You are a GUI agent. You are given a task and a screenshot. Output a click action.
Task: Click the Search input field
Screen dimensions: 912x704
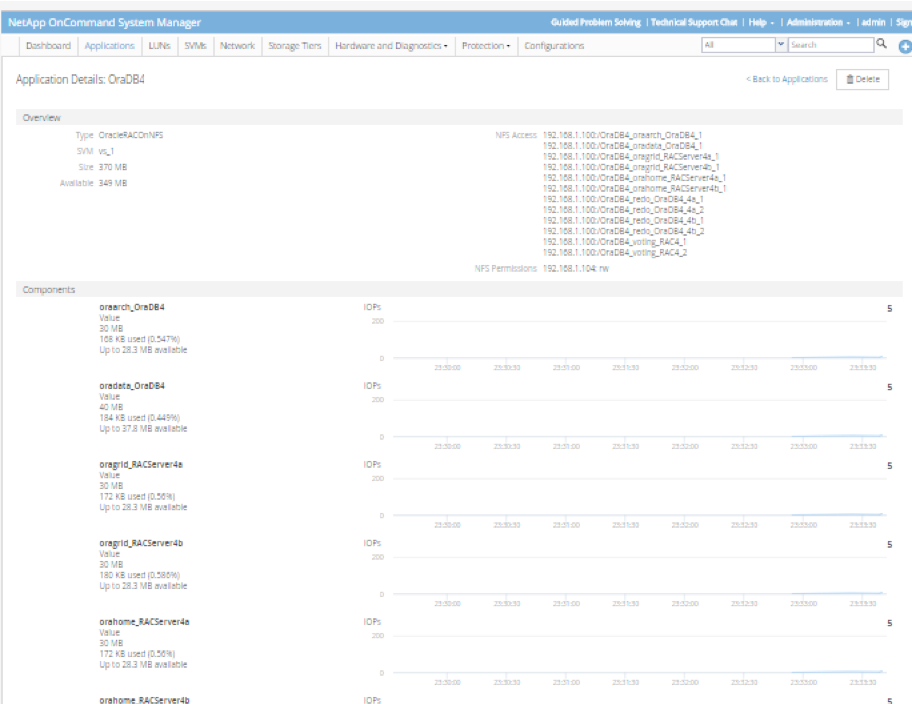pyautogui.click(x=831, y=45)
